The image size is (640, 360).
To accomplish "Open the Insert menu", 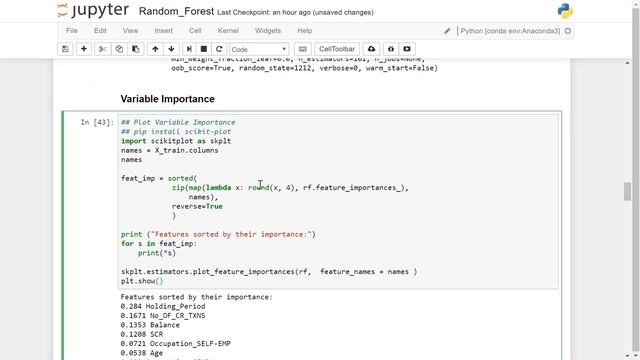I will click(x=163, y=31).
